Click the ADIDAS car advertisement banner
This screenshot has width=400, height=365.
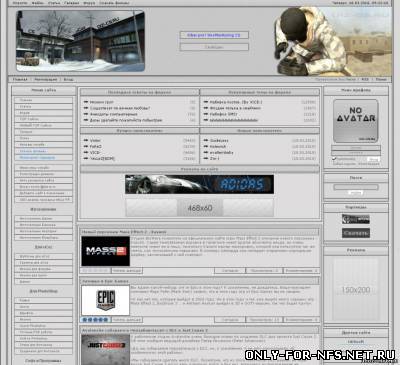tap(199, 184)
